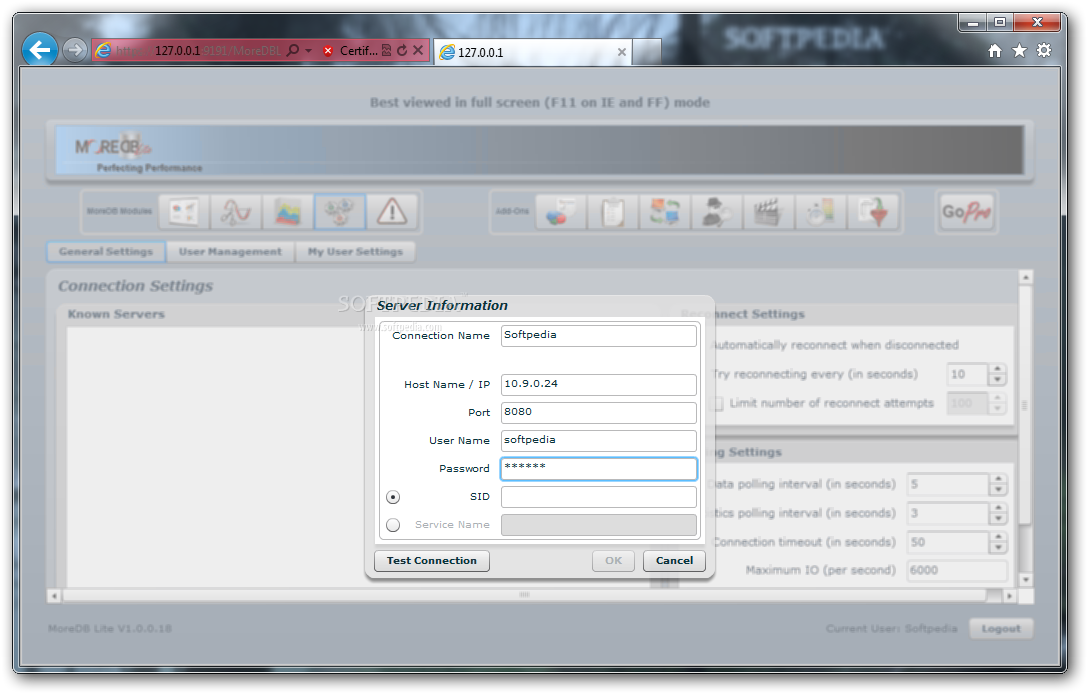Open the stopwatch gauge add-on icon

[820, 212]
